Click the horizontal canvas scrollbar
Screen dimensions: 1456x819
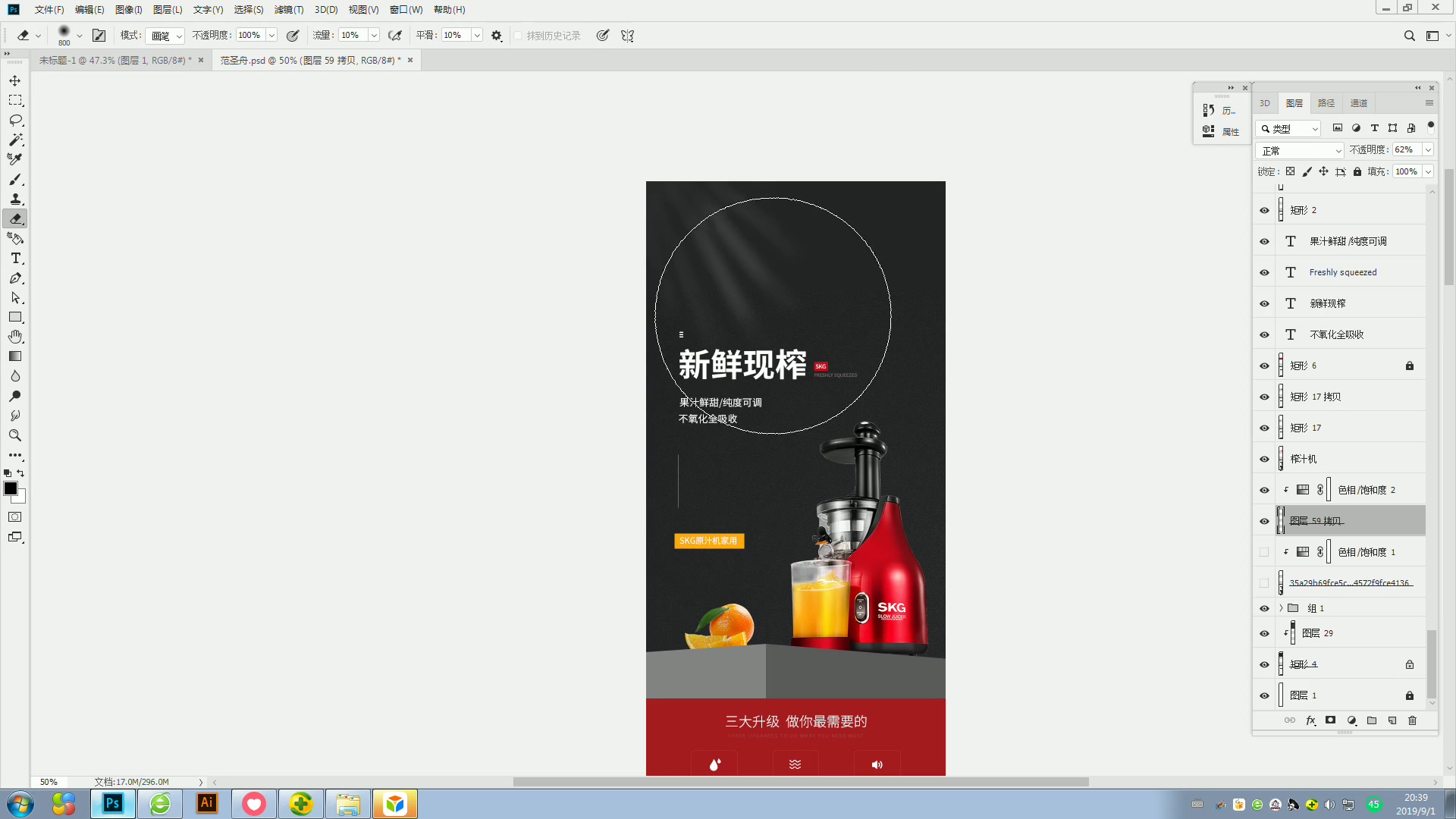click(801, 782)
